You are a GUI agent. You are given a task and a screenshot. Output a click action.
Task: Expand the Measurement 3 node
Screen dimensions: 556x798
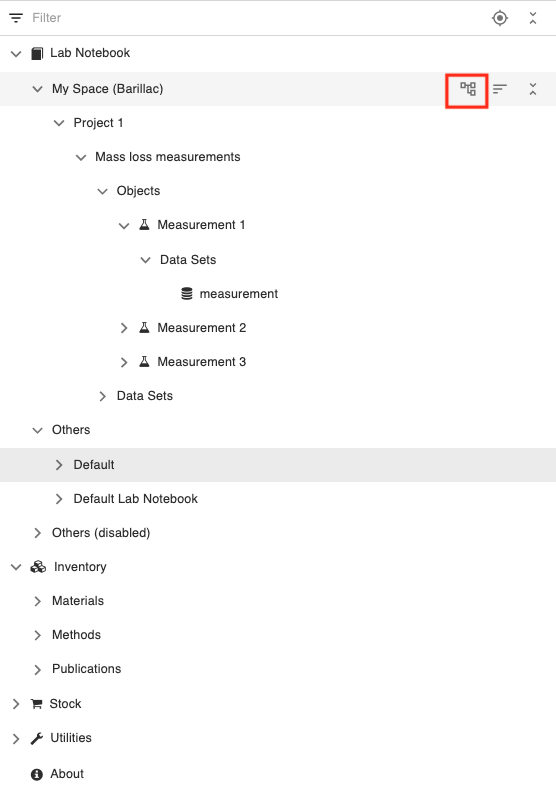point(124,362)
